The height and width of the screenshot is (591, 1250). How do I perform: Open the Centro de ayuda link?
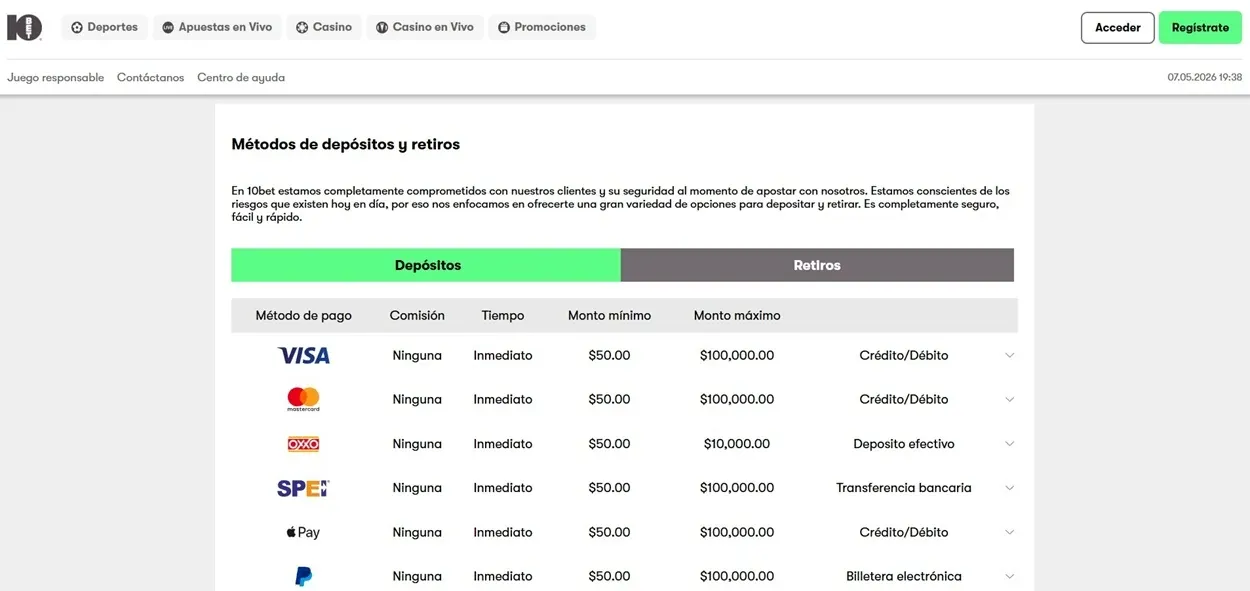coord(241,77)
